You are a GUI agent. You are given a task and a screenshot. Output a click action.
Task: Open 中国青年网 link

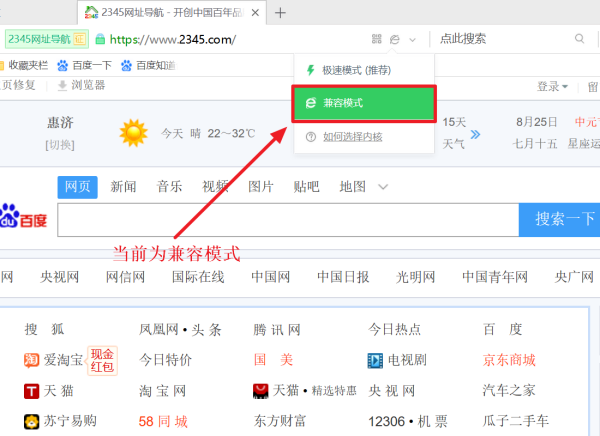pyautogui.click(x=495, y=277)
